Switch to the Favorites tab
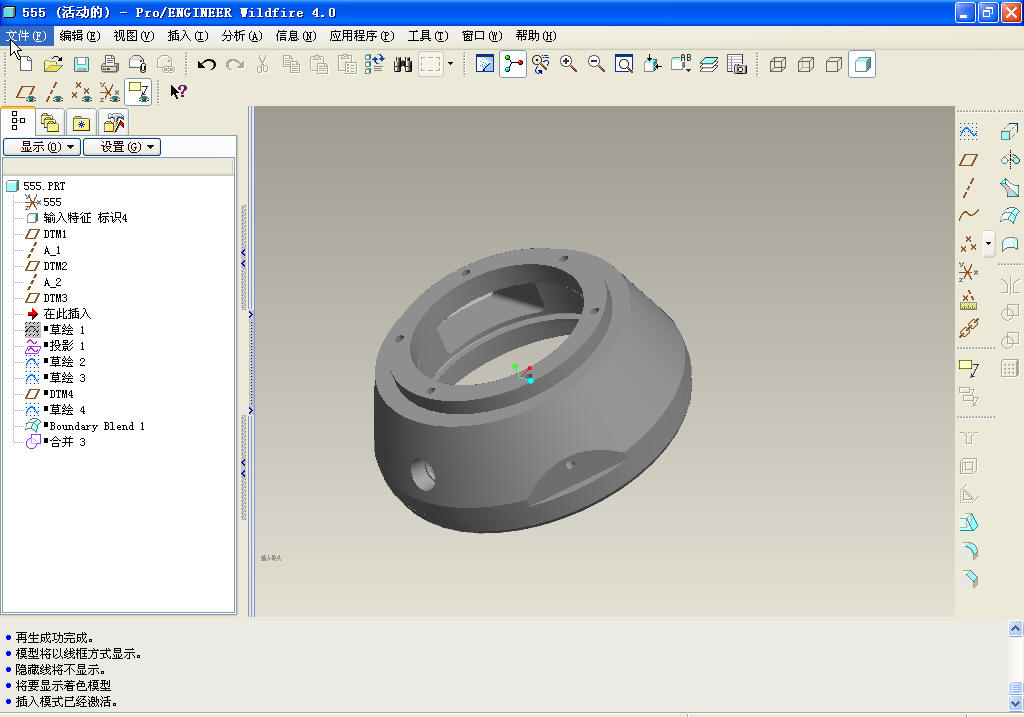The height and width of the screenshot is (717, 1024). pos(81,122)
